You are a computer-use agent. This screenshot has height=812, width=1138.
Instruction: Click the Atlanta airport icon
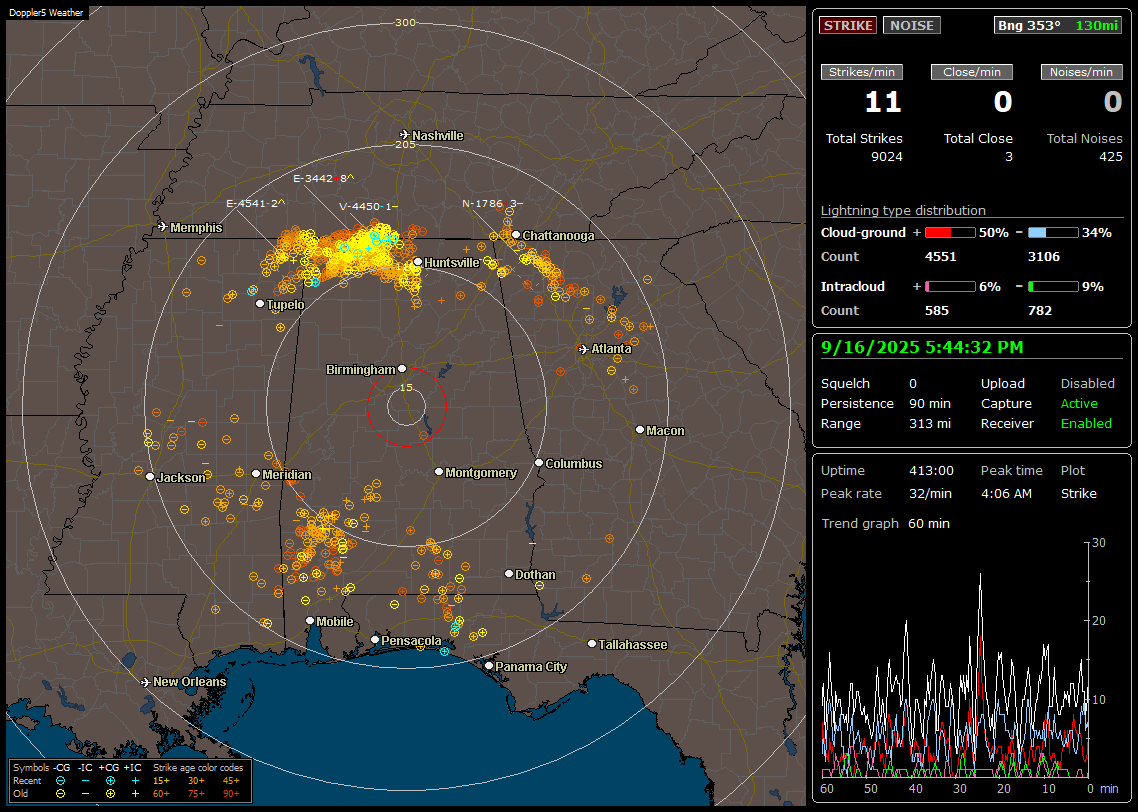coord(584,349)
